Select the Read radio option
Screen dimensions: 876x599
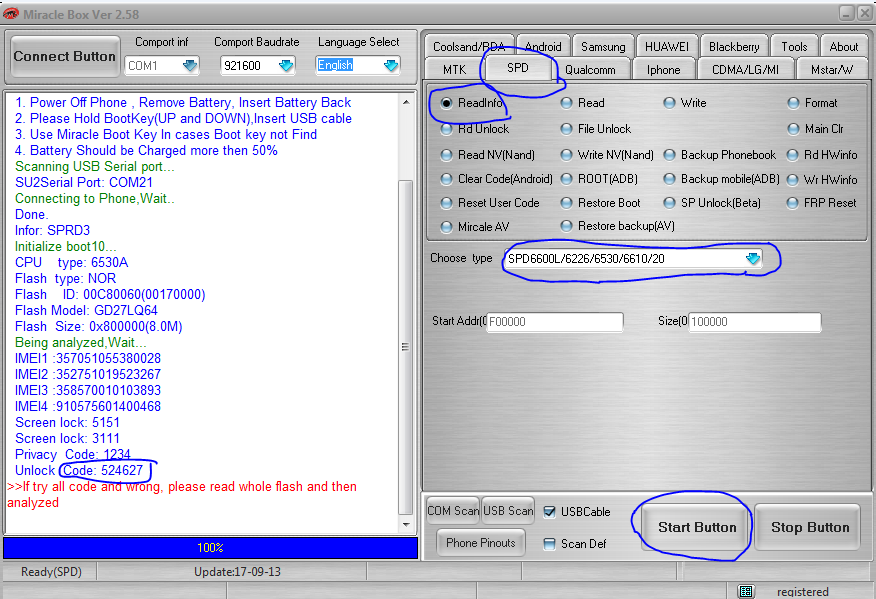pyautogui.click(x=566, y=103)
